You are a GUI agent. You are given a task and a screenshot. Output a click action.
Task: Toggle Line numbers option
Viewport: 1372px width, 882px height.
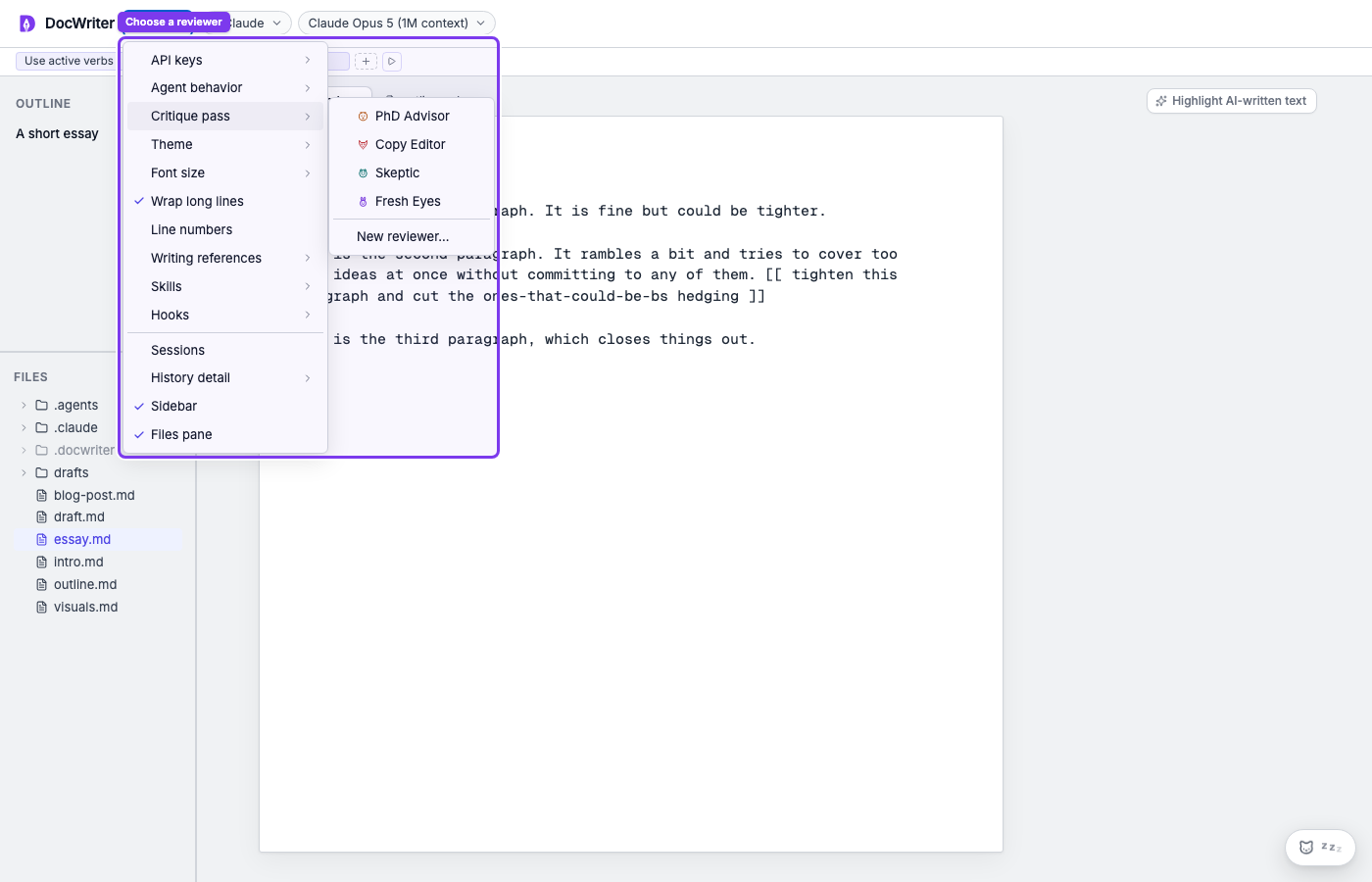tap(225, 229)
